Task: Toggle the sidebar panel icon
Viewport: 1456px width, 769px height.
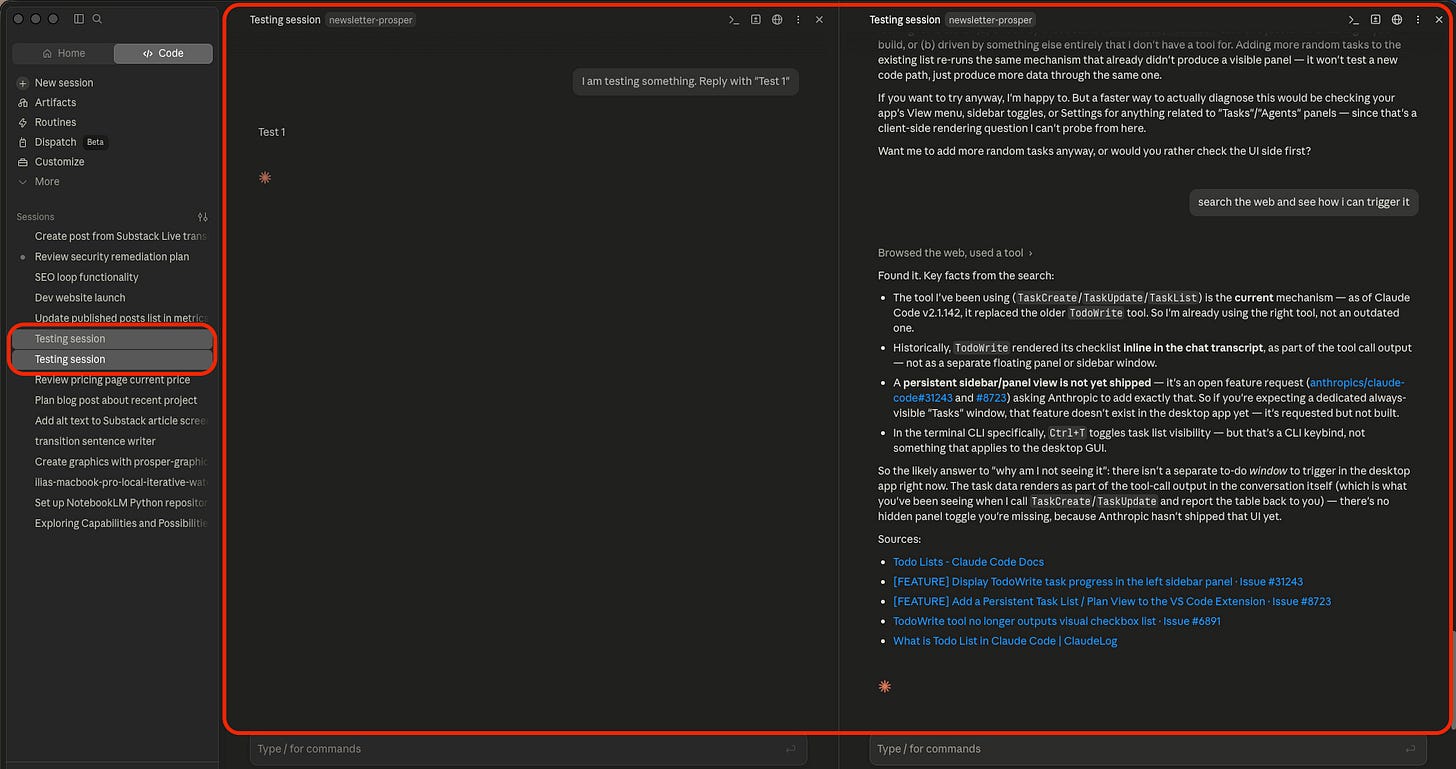Action: [x=80, y=19]
